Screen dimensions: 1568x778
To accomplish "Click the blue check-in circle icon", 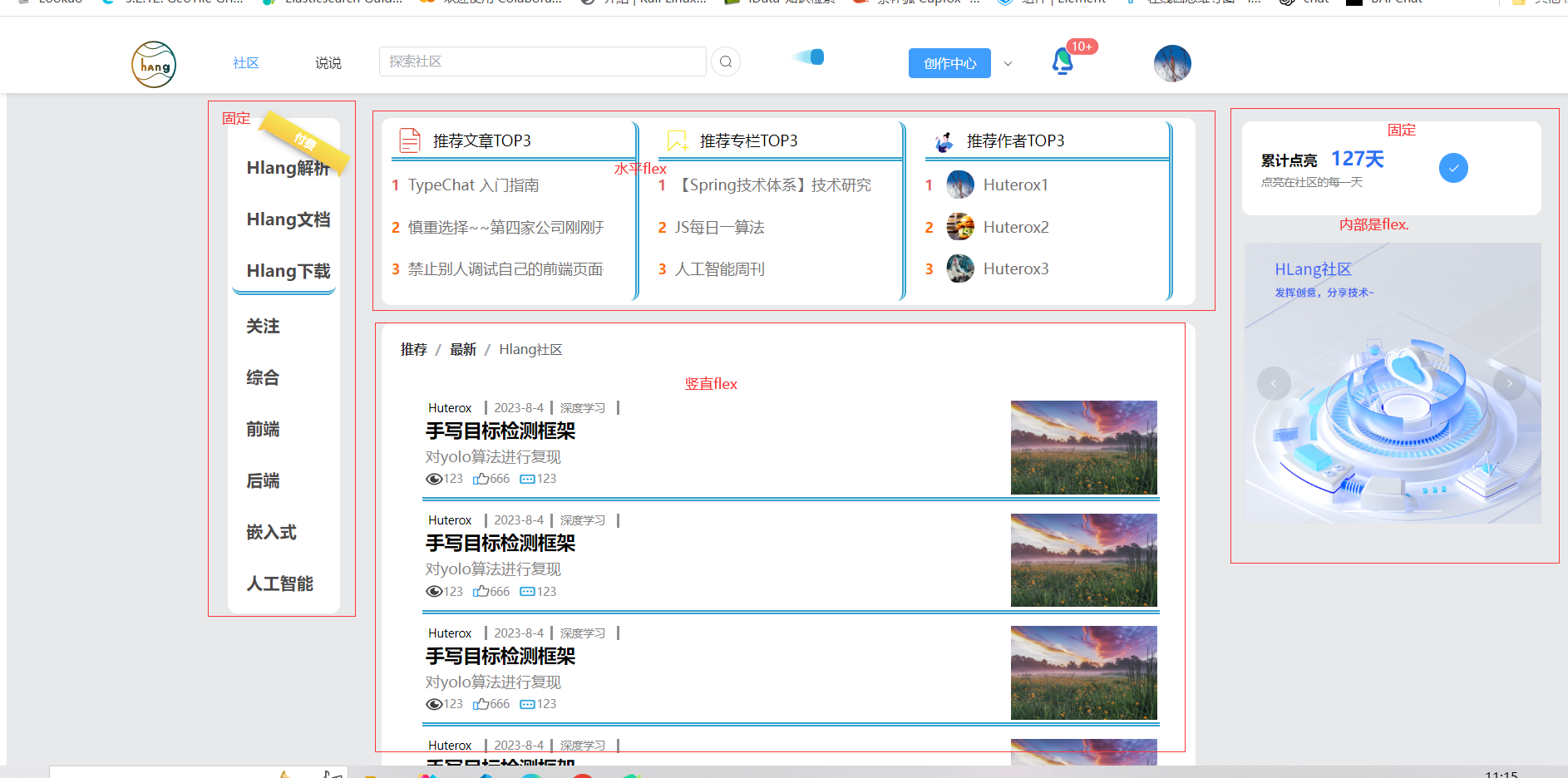I will pos(1453,168).
